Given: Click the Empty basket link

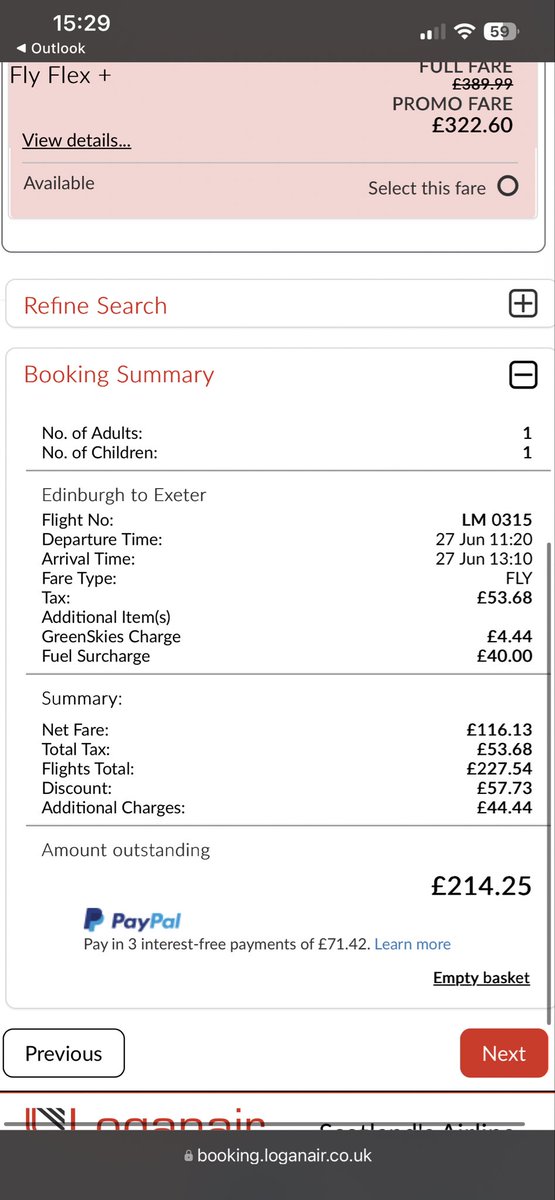Looking at the screenshot, I should pos(481,978).
